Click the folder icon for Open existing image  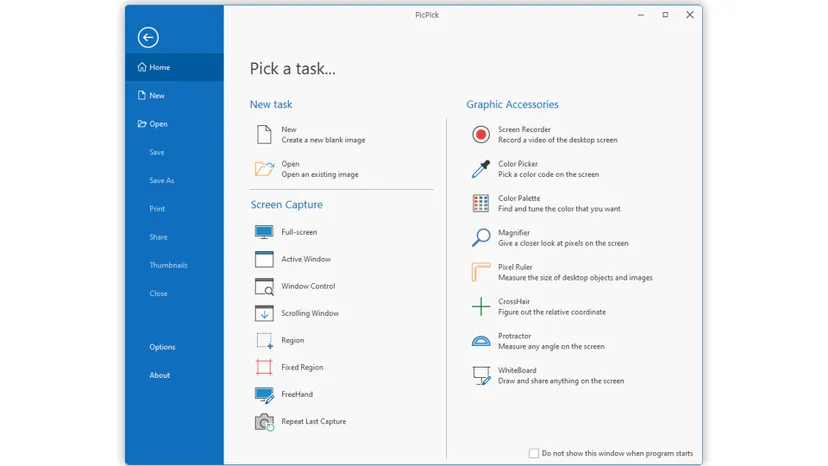pyautogui.click(x=265, y=169)
